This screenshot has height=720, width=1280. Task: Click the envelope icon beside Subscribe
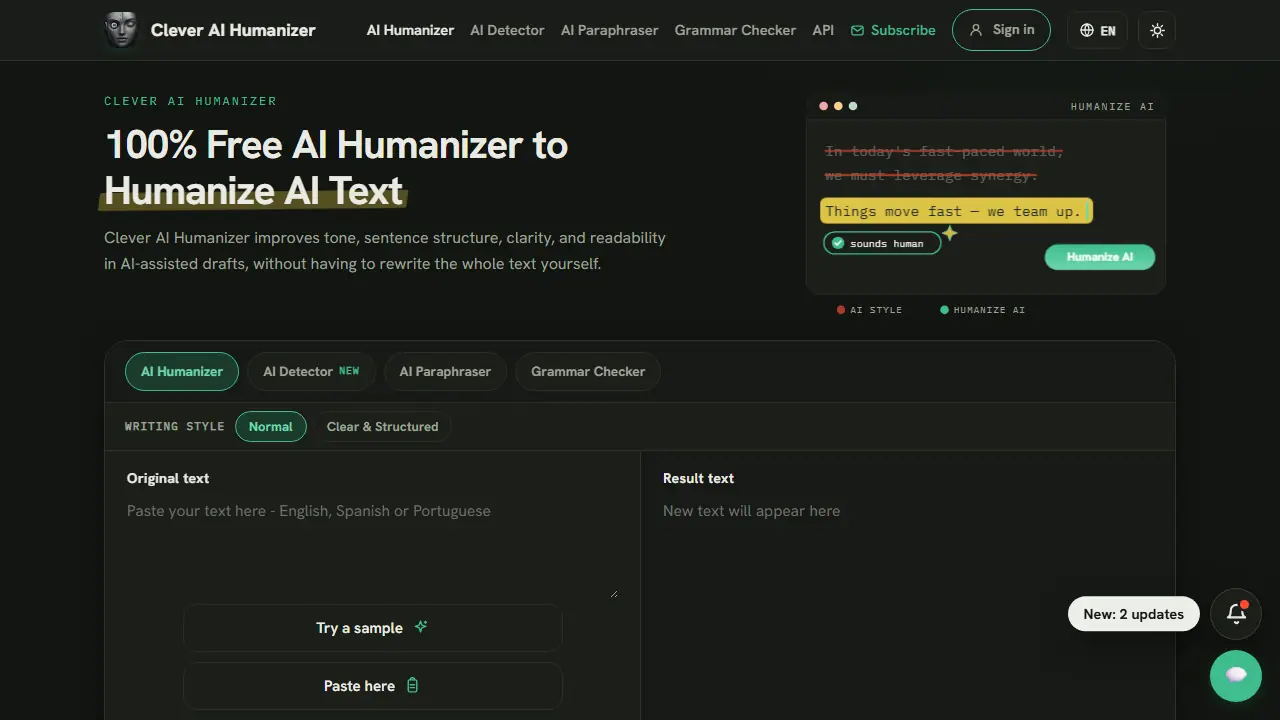pyautogui.click(x=857, y=31)
